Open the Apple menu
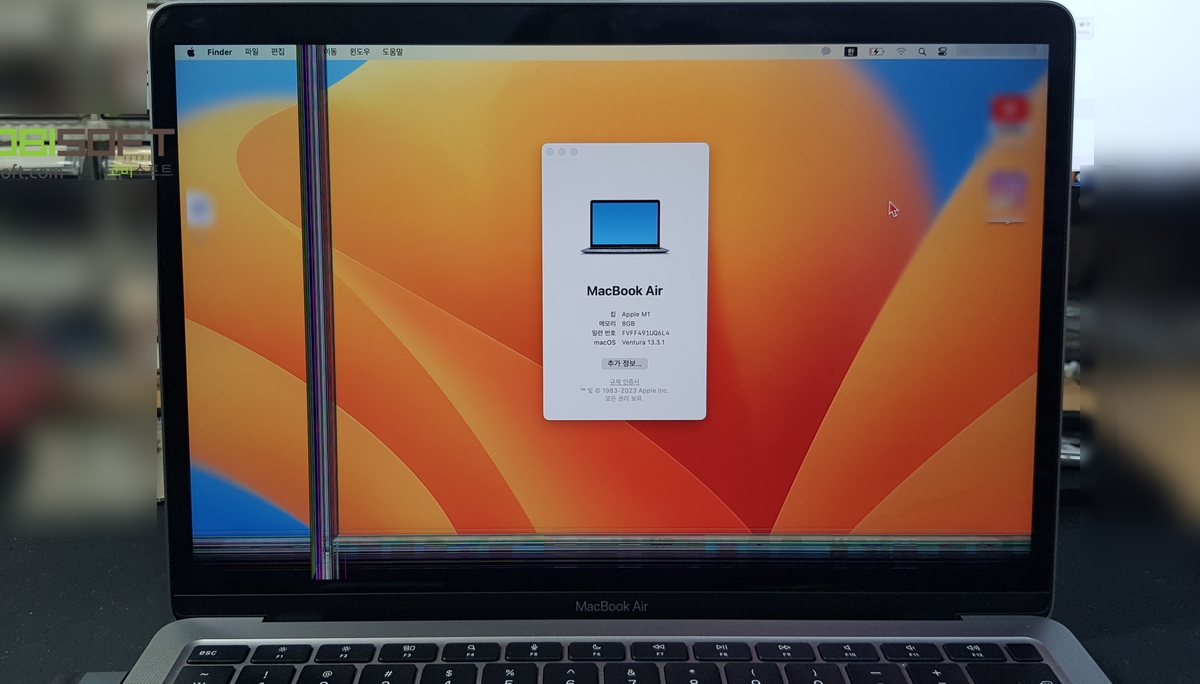The image size is (1200, 684). (x=190, y=52)
